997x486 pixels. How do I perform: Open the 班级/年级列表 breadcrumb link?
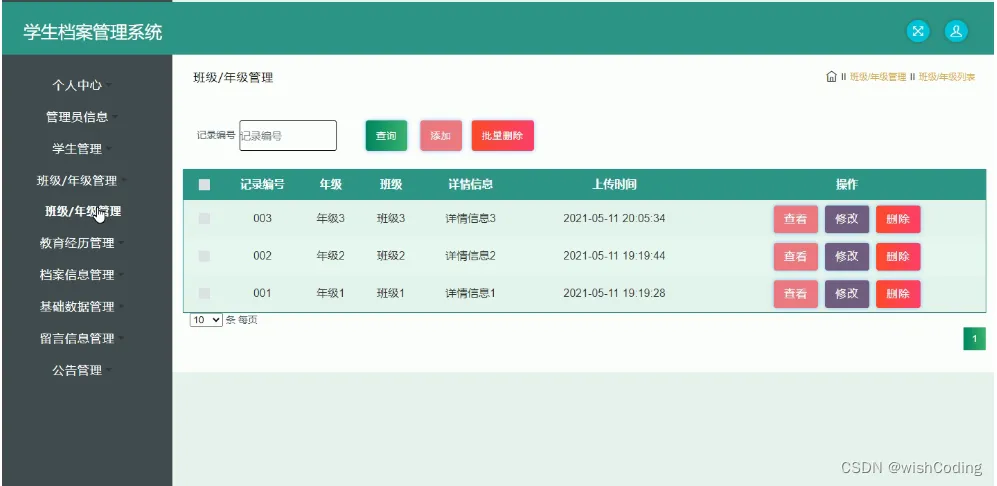(x=947, y=77)
